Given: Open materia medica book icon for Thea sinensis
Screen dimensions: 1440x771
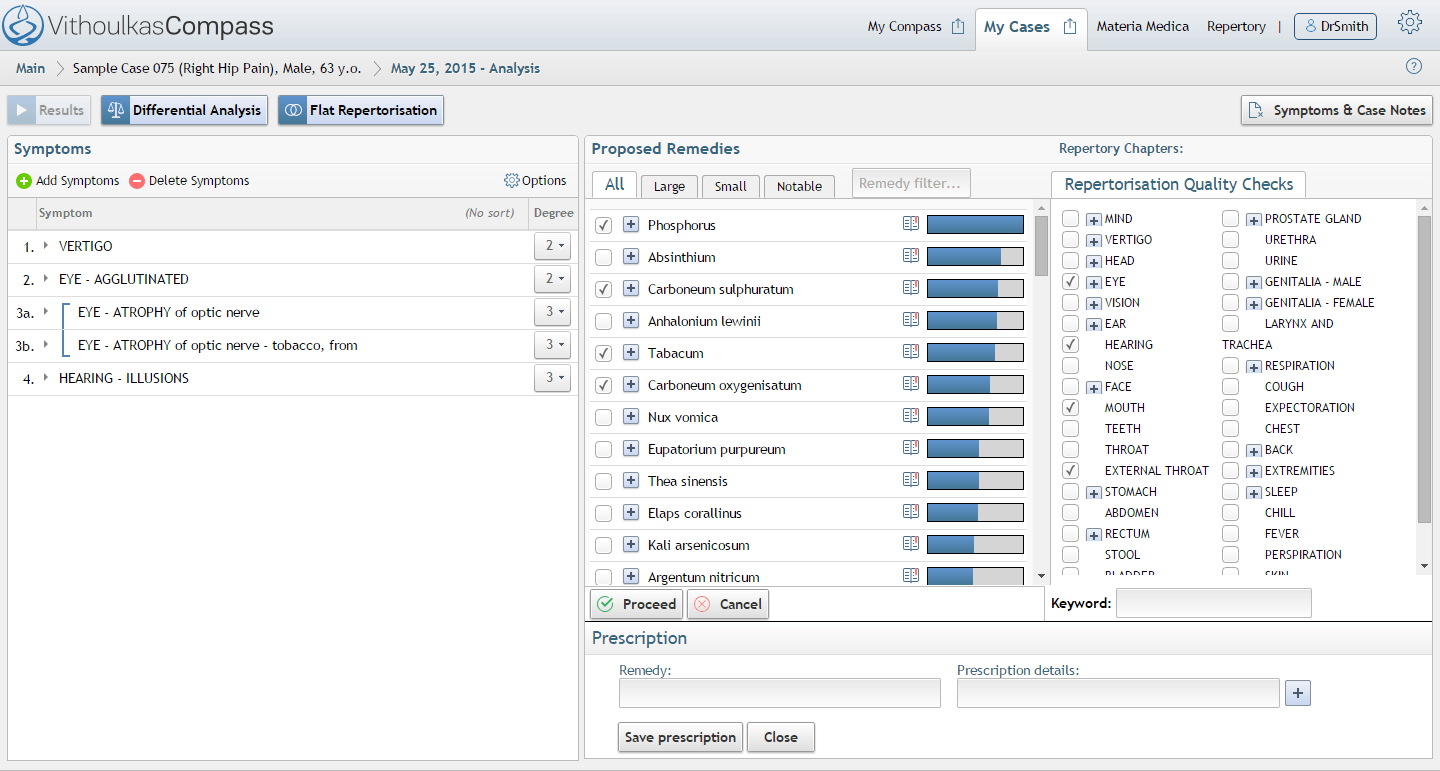Looking at the screenshot, I should pos(910,480).
